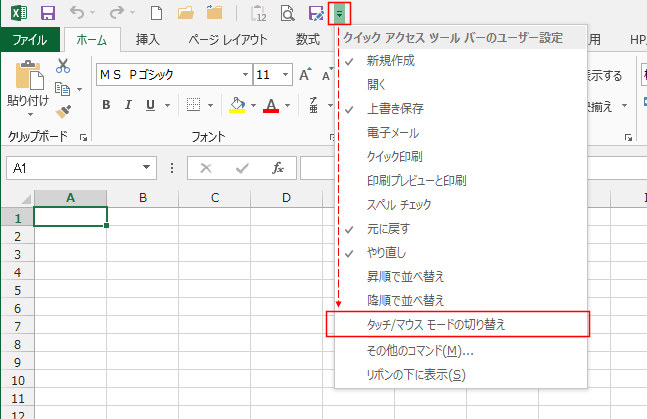647x419 pixels.
Task: Uncheck 上書き保存 in the menu
Action: pyautogui.click(x=461, y=109)
